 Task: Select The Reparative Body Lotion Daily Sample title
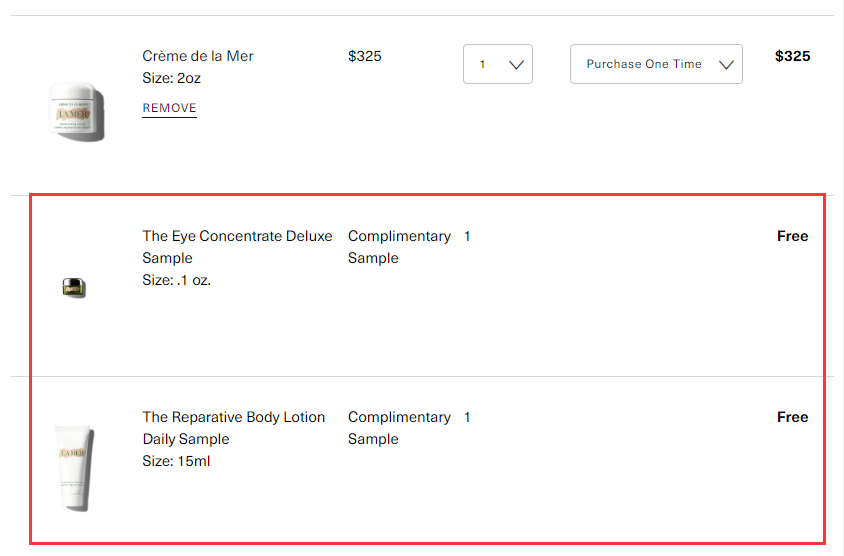[233, 428]
